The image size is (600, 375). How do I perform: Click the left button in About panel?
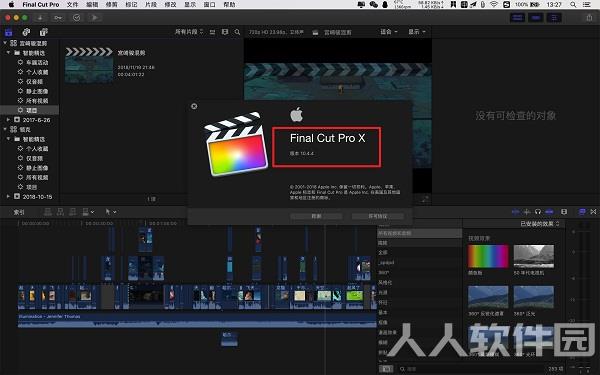coord(316,216)
